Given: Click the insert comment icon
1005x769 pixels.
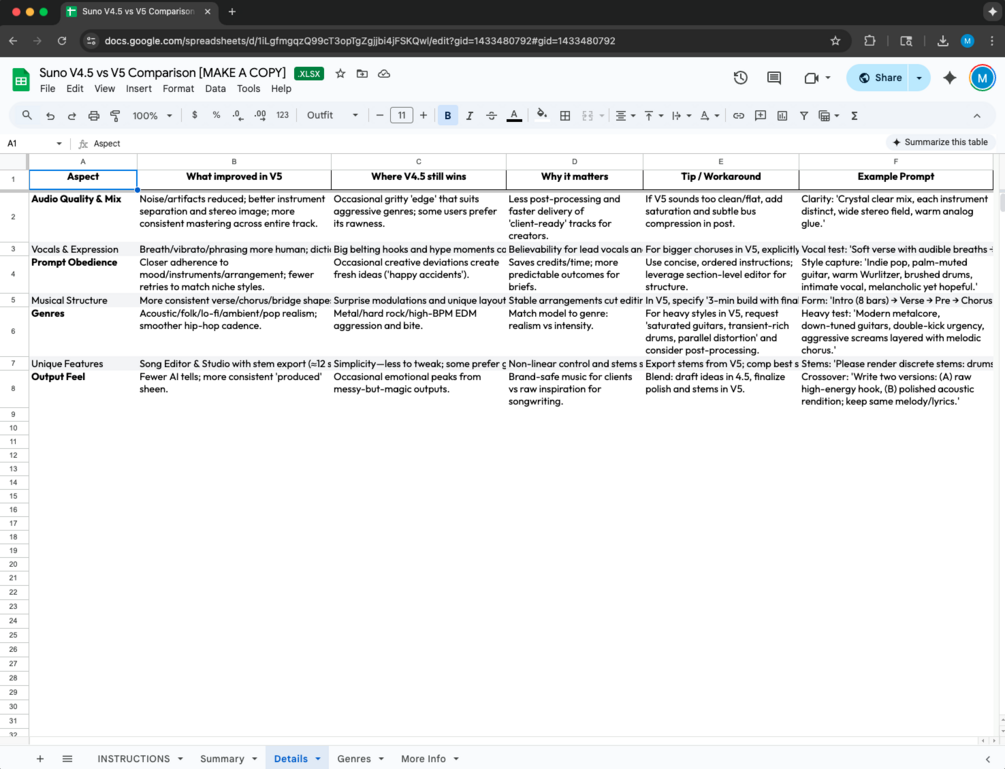Looking at the screenshot, I should click(x=760, y=116).
